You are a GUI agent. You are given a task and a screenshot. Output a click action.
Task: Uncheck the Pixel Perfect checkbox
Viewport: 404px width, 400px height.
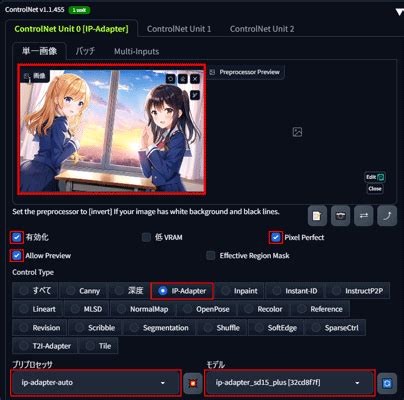(275, 237)
